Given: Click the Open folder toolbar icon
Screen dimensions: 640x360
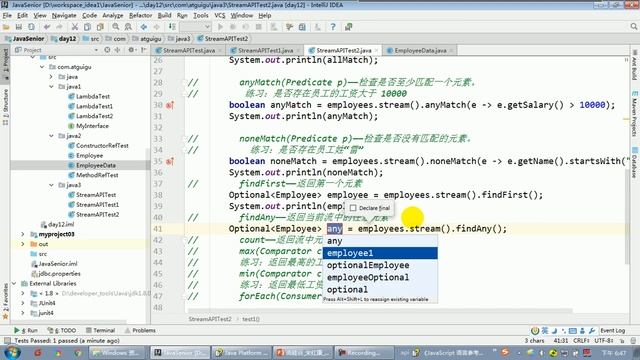Looking at the screenshot, I should point(6,27).
